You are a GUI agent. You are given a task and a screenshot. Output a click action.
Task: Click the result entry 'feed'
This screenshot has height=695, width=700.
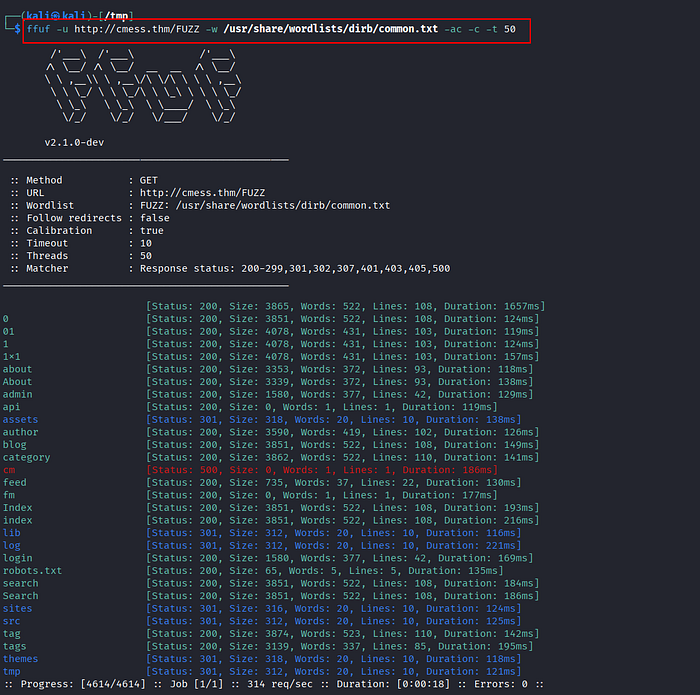(x=15, y=483)
